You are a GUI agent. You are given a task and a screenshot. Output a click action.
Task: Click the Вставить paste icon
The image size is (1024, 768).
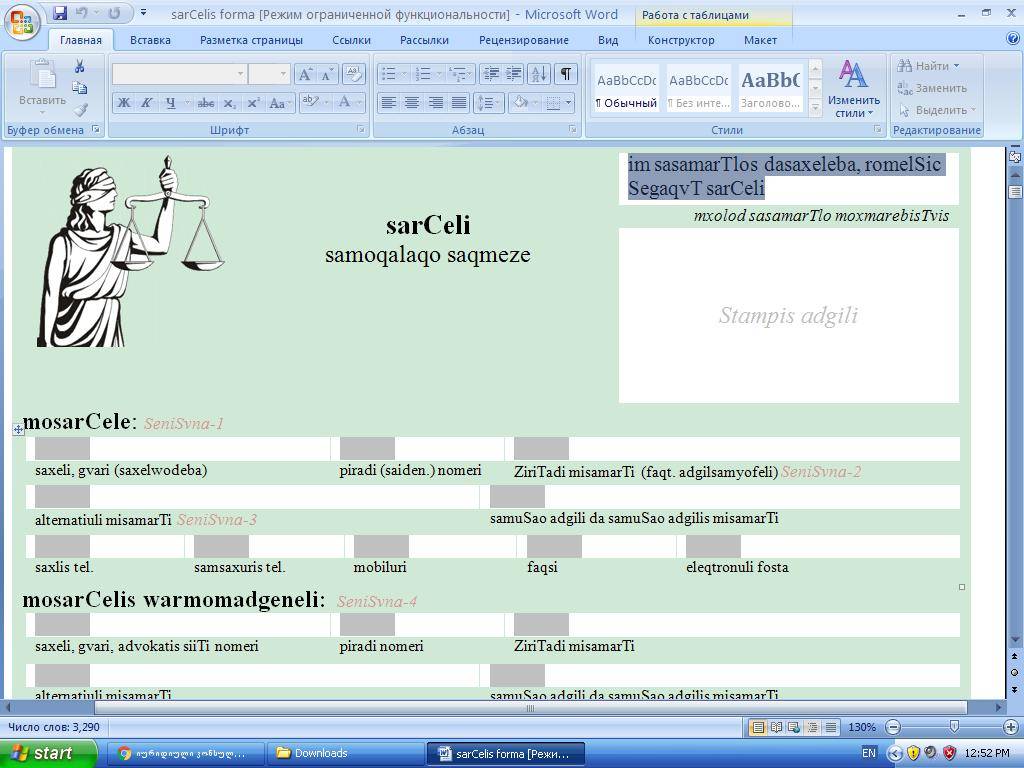pos(43,74)
